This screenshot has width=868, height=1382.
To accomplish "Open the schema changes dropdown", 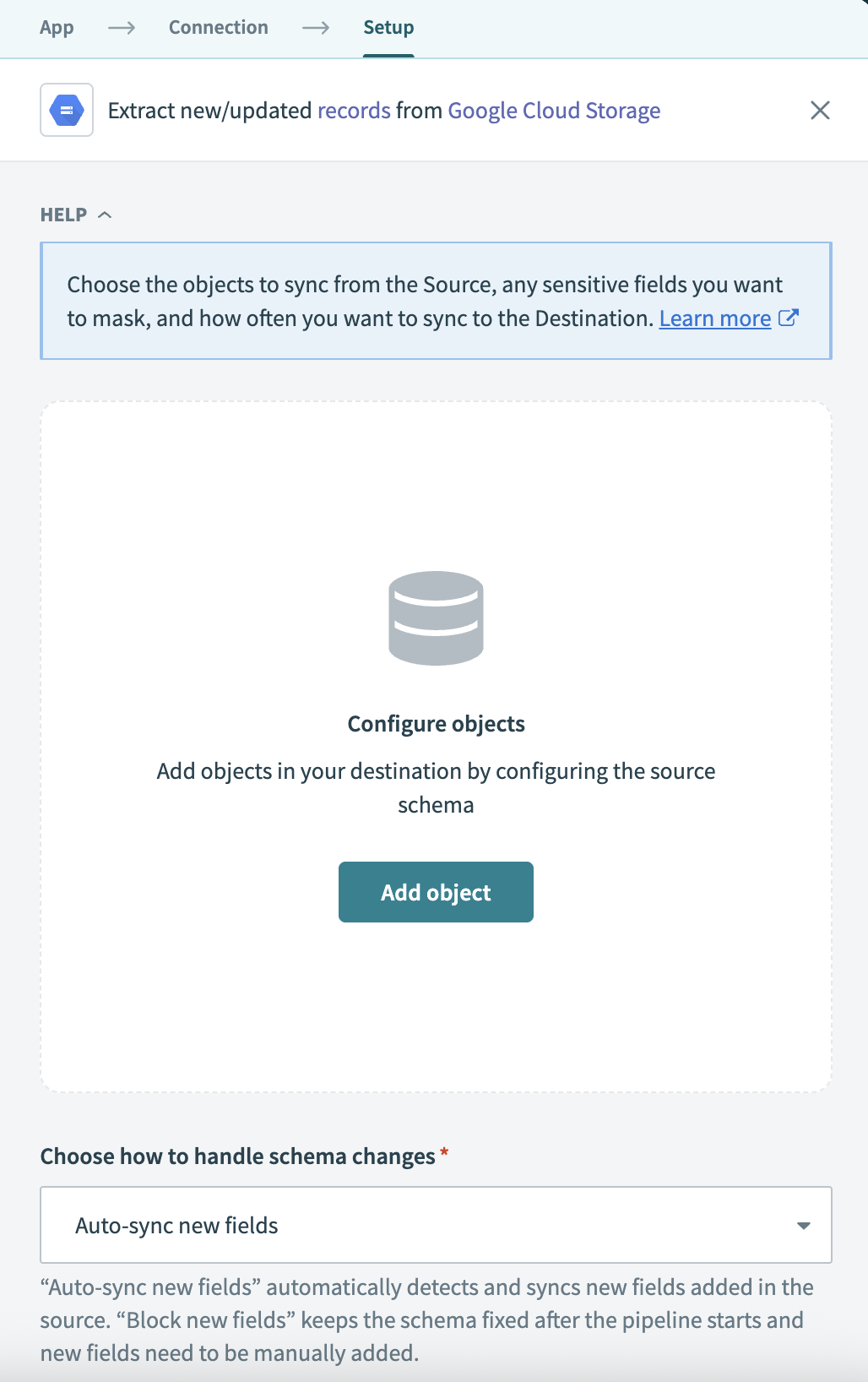I will [436, 1225].
